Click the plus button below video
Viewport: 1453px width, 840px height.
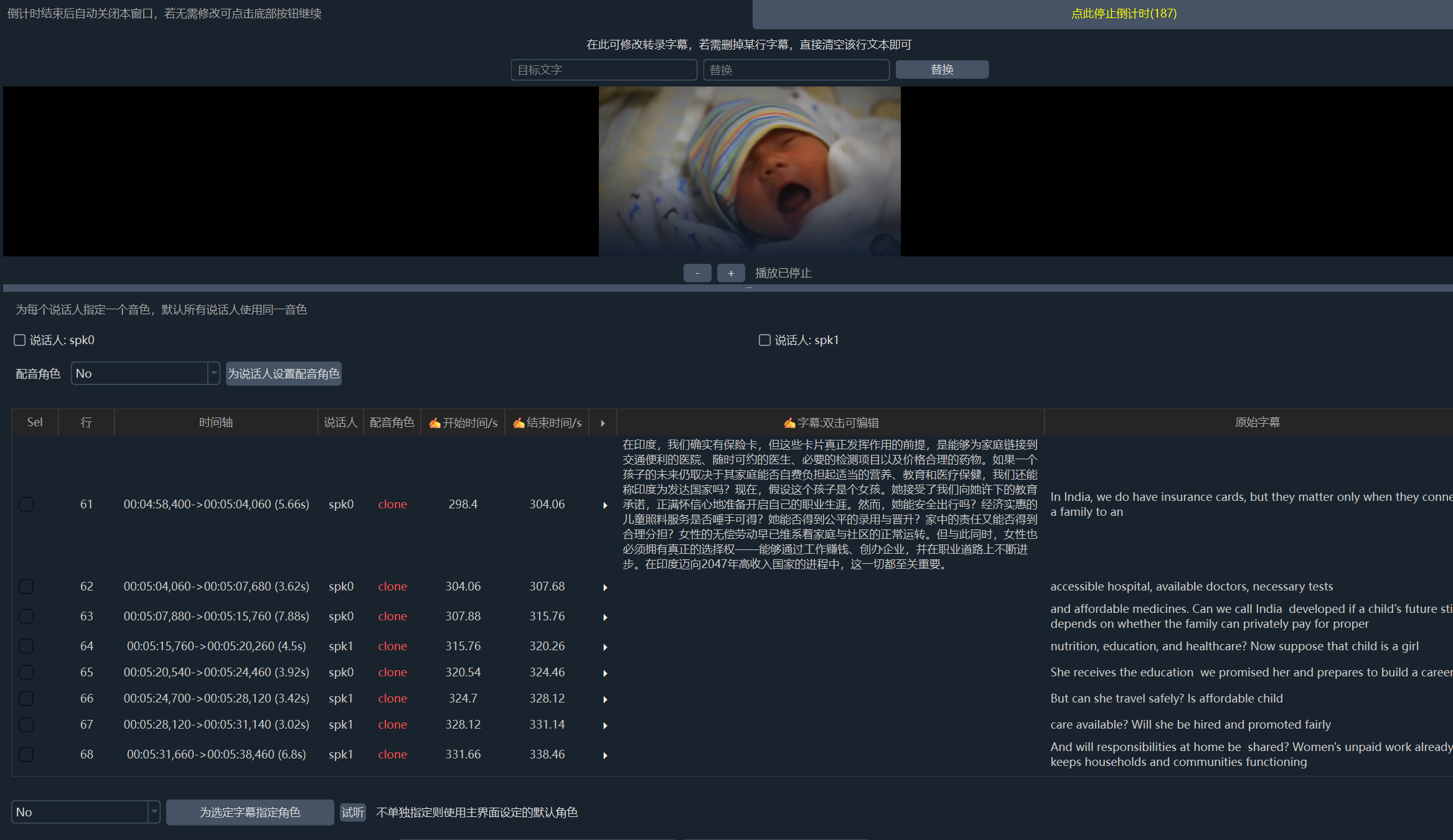click(731, 273)
